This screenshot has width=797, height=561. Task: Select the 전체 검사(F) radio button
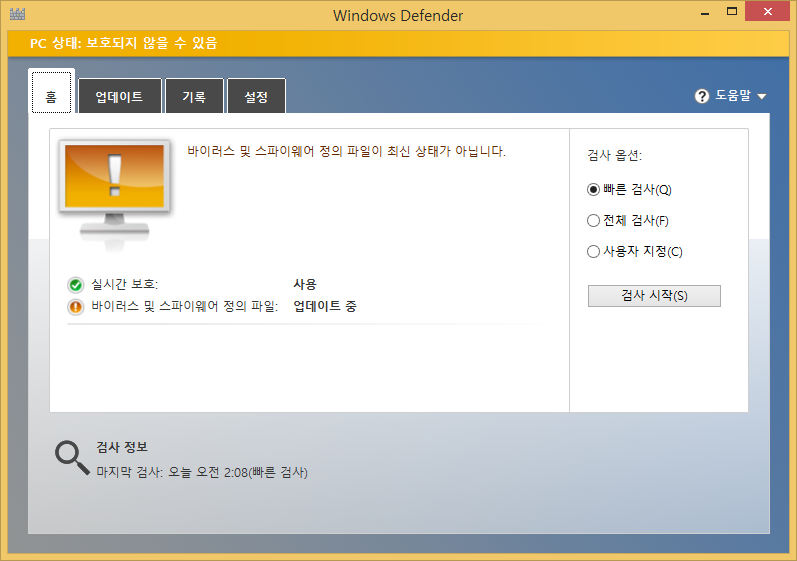point(593,221)
